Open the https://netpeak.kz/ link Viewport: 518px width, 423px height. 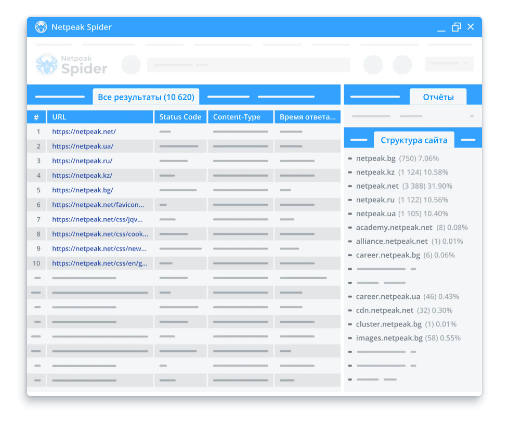click(x=82, y=175)
